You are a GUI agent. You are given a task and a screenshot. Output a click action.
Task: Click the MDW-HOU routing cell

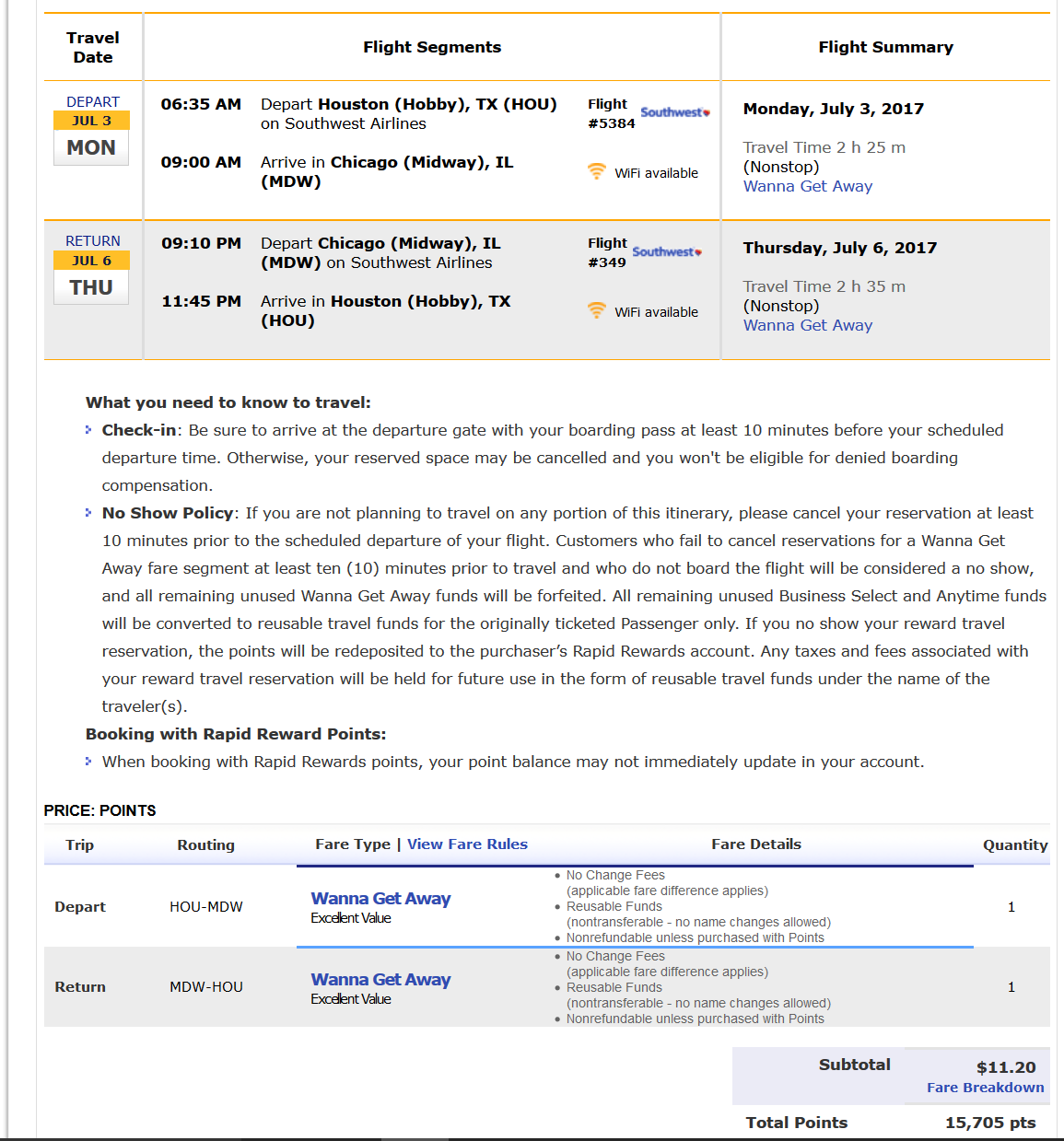pos(206,987)
